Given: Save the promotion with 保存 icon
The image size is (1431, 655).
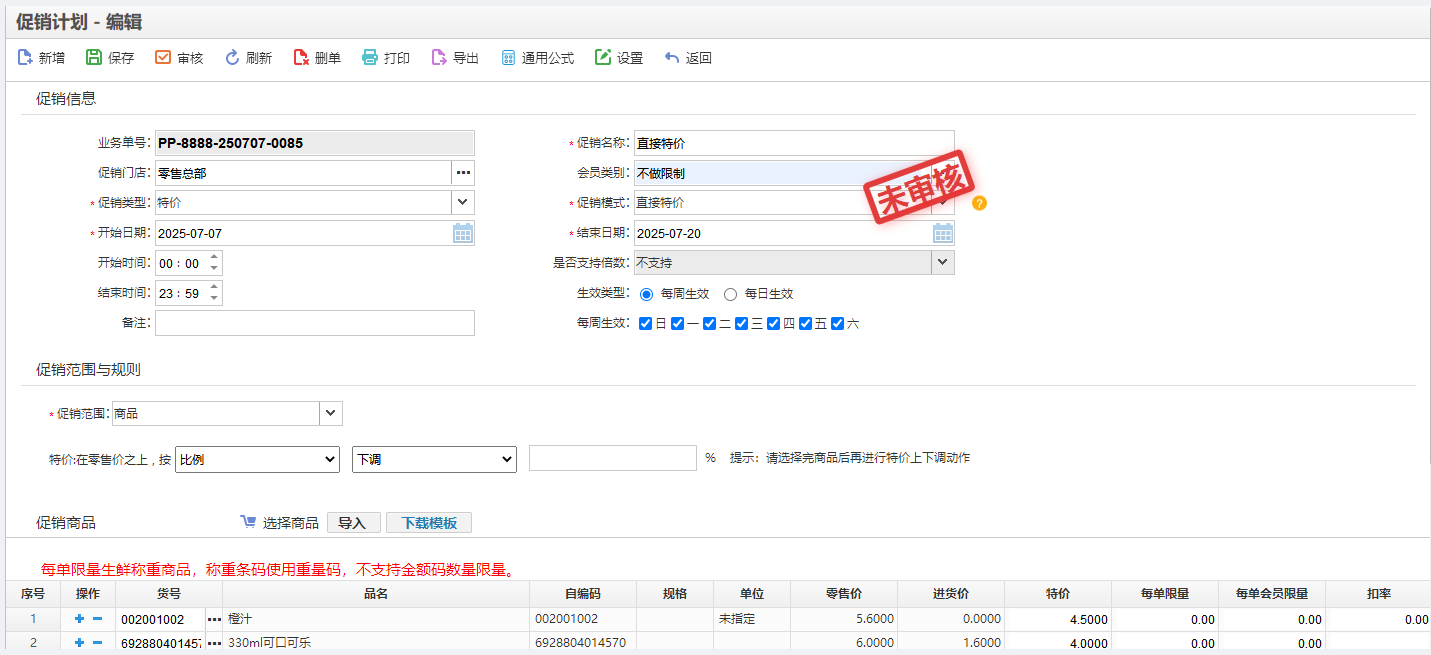Looking at the screenshot, I should (94, 58).
